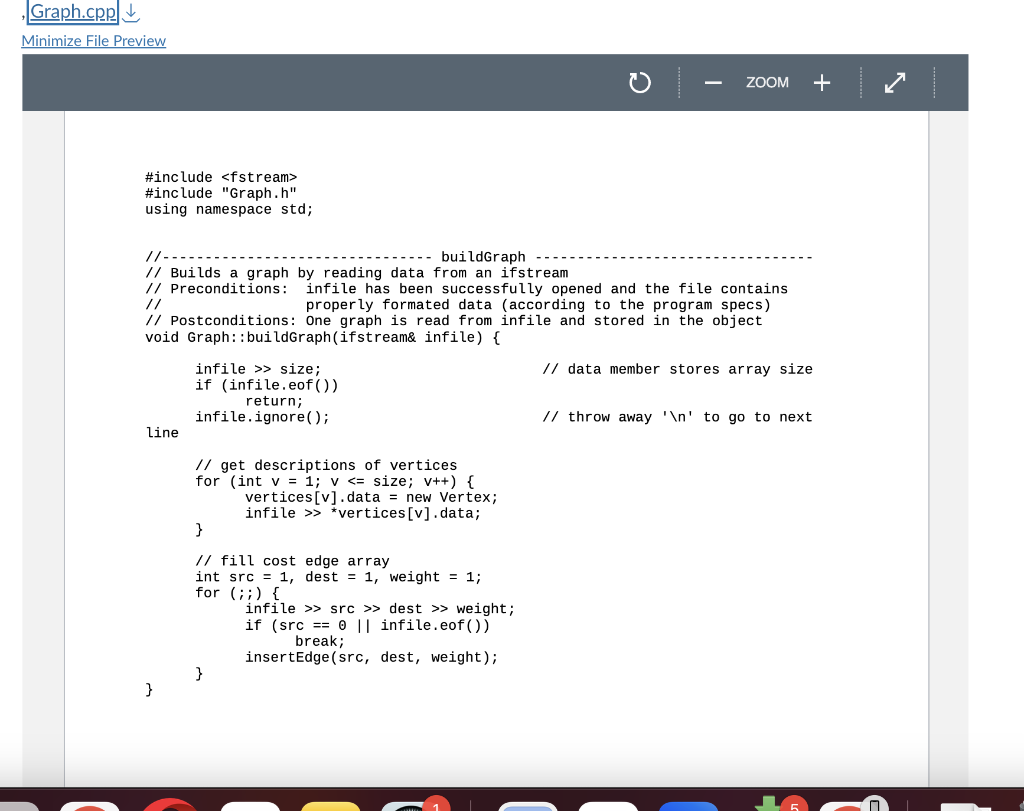Open the blue app icon in the Dock
Viewport: 1024px width, 811px height.
690,806
